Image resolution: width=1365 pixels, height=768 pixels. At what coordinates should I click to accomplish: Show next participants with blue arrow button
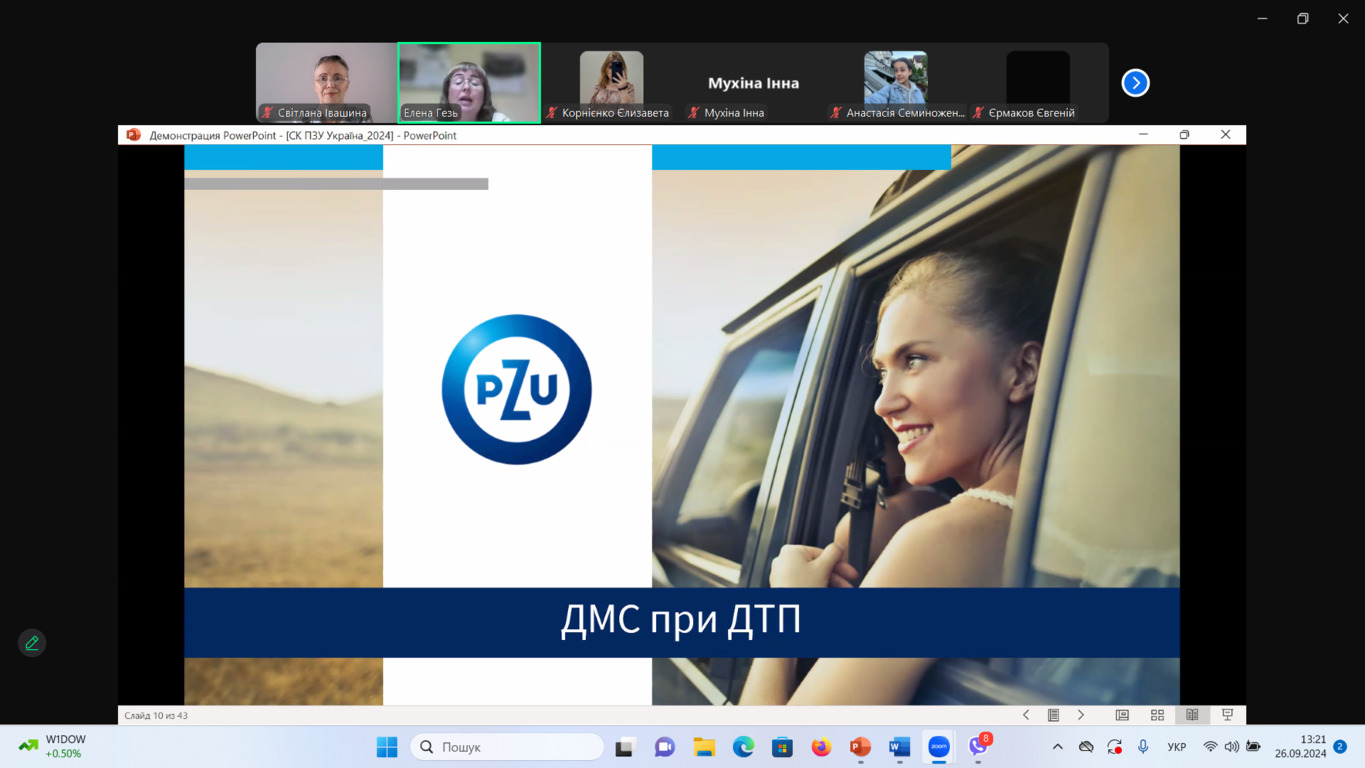click(1135, 83)
